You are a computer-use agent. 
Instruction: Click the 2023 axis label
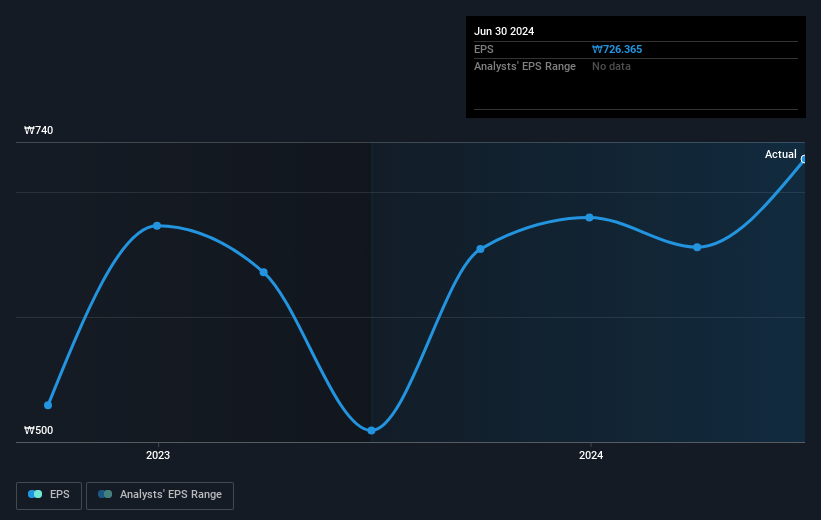click(x=158, y=455)
